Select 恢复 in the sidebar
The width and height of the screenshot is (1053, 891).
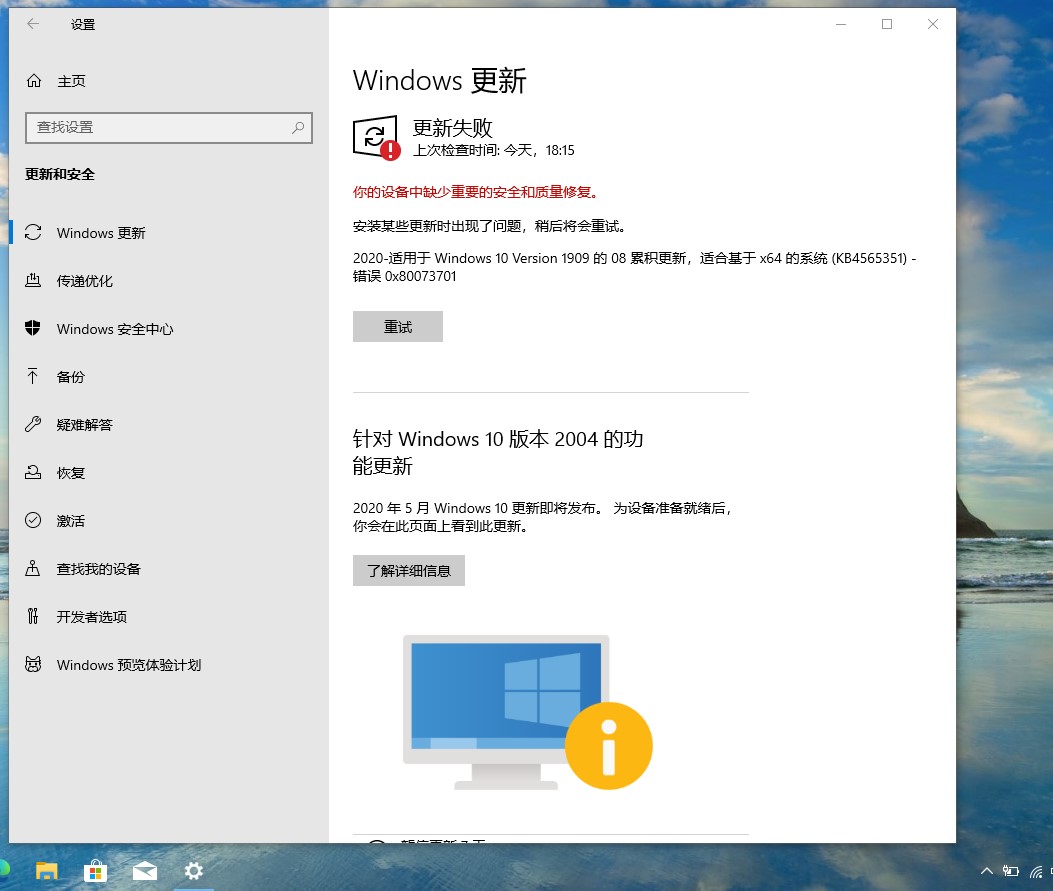point(71,473)
